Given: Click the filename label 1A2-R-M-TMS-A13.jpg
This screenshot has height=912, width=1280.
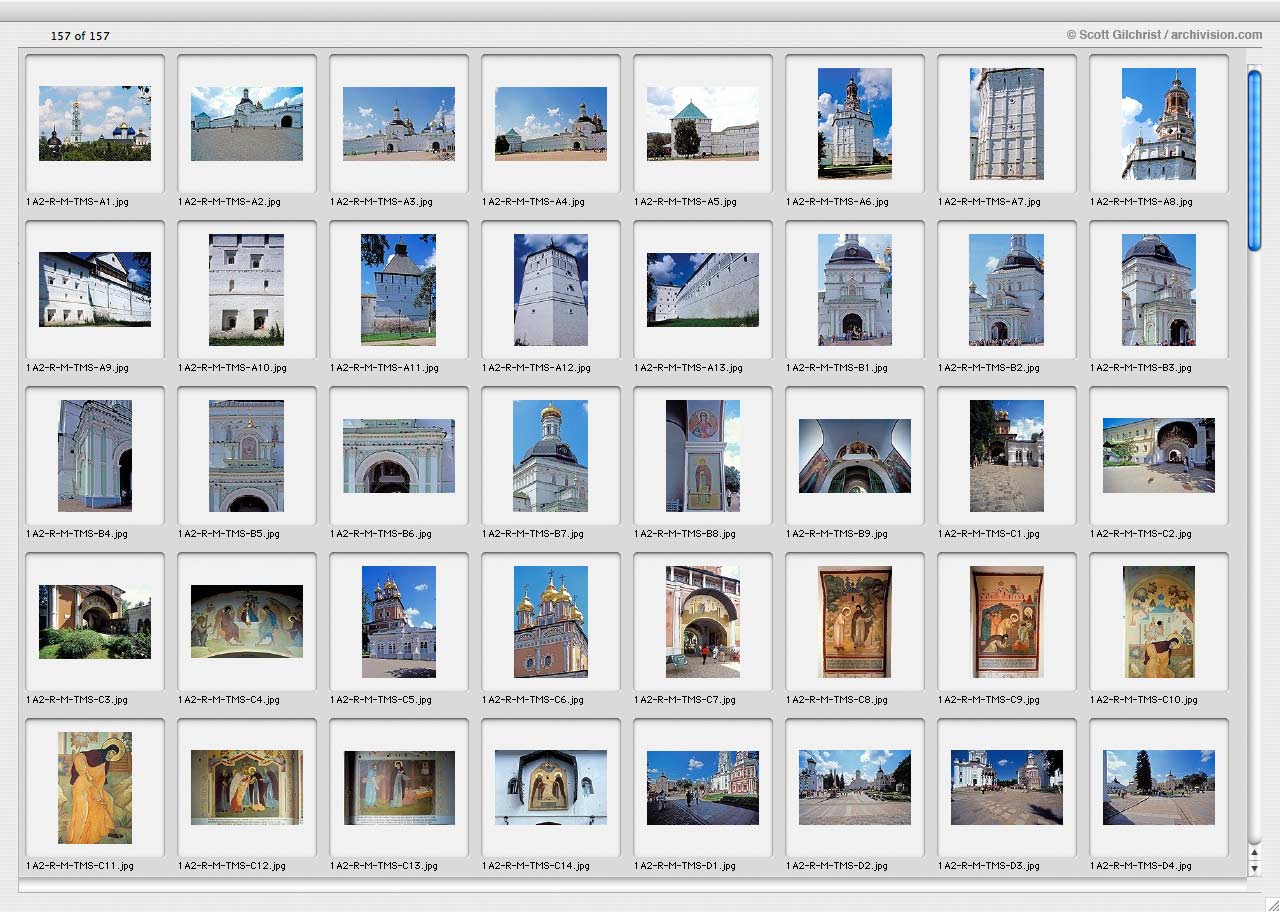Looking at the screenshot, I should click(688, 368).
